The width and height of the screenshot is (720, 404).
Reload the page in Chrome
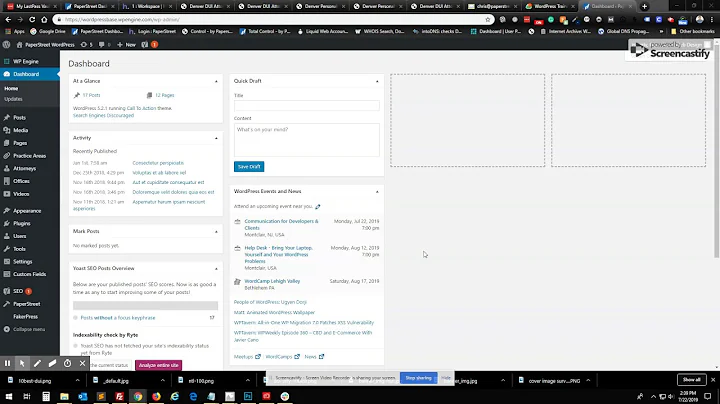pos(32,20)
